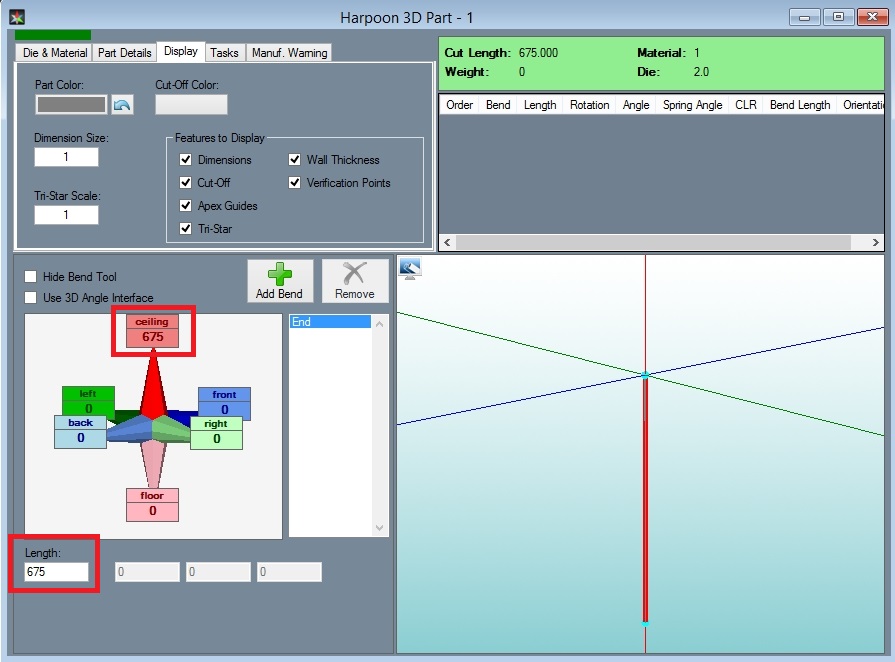Reset part color with the undo arrow icon

click(122, 105)
